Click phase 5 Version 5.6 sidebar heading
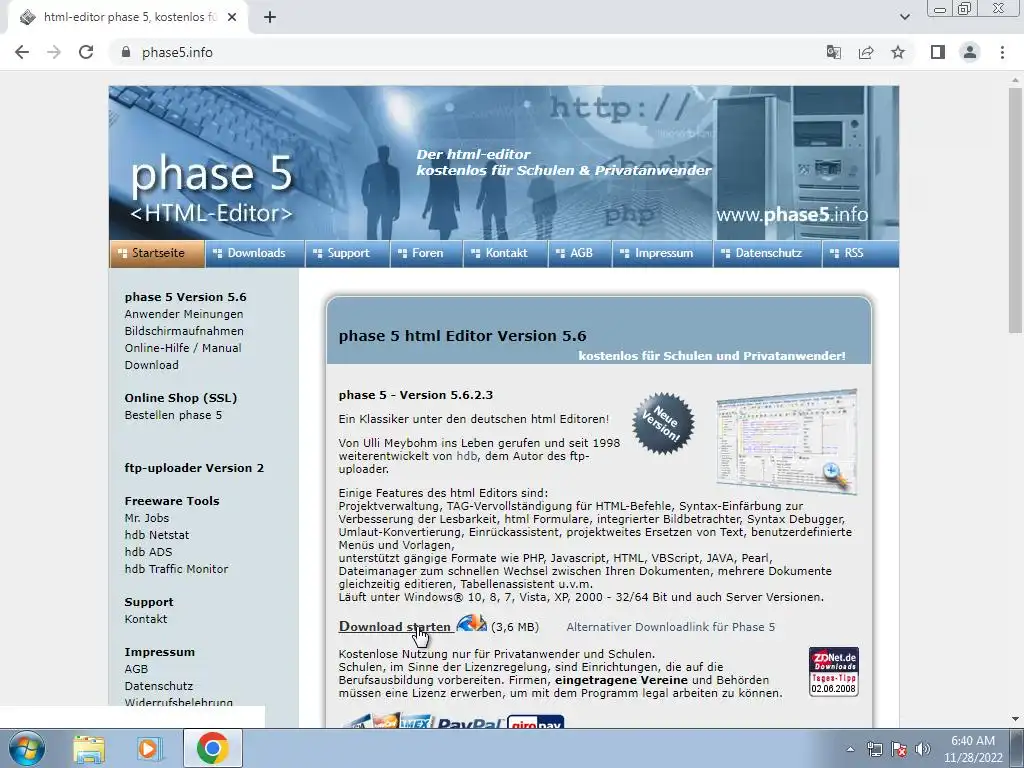This screenshot has width=1024, height=768. coord(185,297)
